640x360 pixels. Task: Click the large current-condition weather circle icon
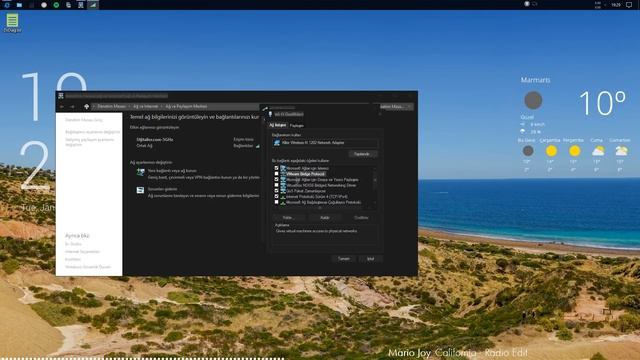[x=533, y=100]
